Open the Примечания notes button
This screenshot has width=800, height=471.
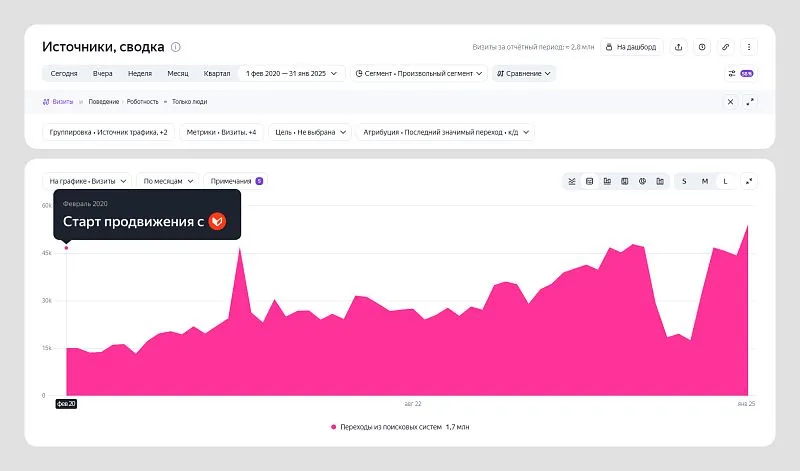coord(236,181)
